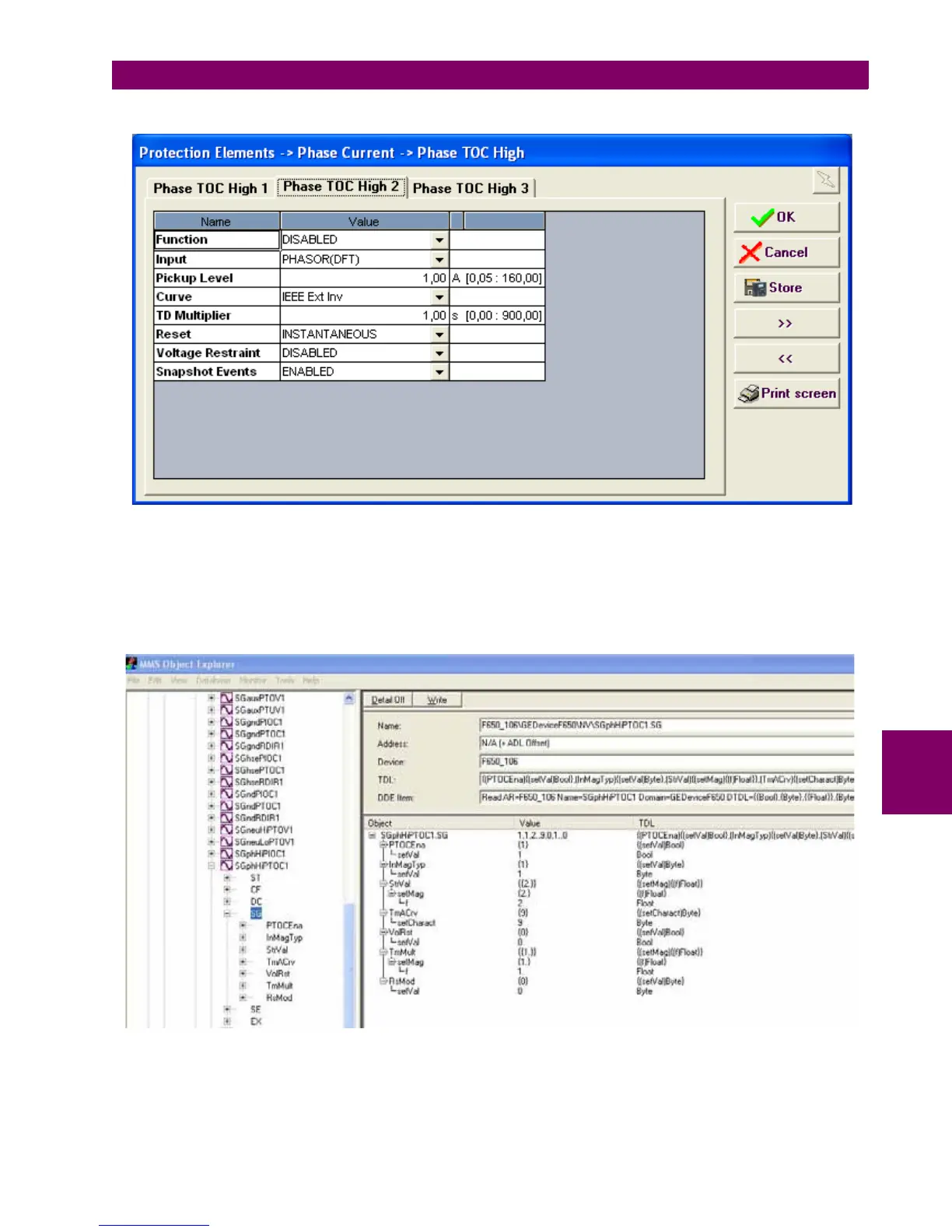Open the Snapshot Events dropdown
952x1232 pixels.
(439, 372)
